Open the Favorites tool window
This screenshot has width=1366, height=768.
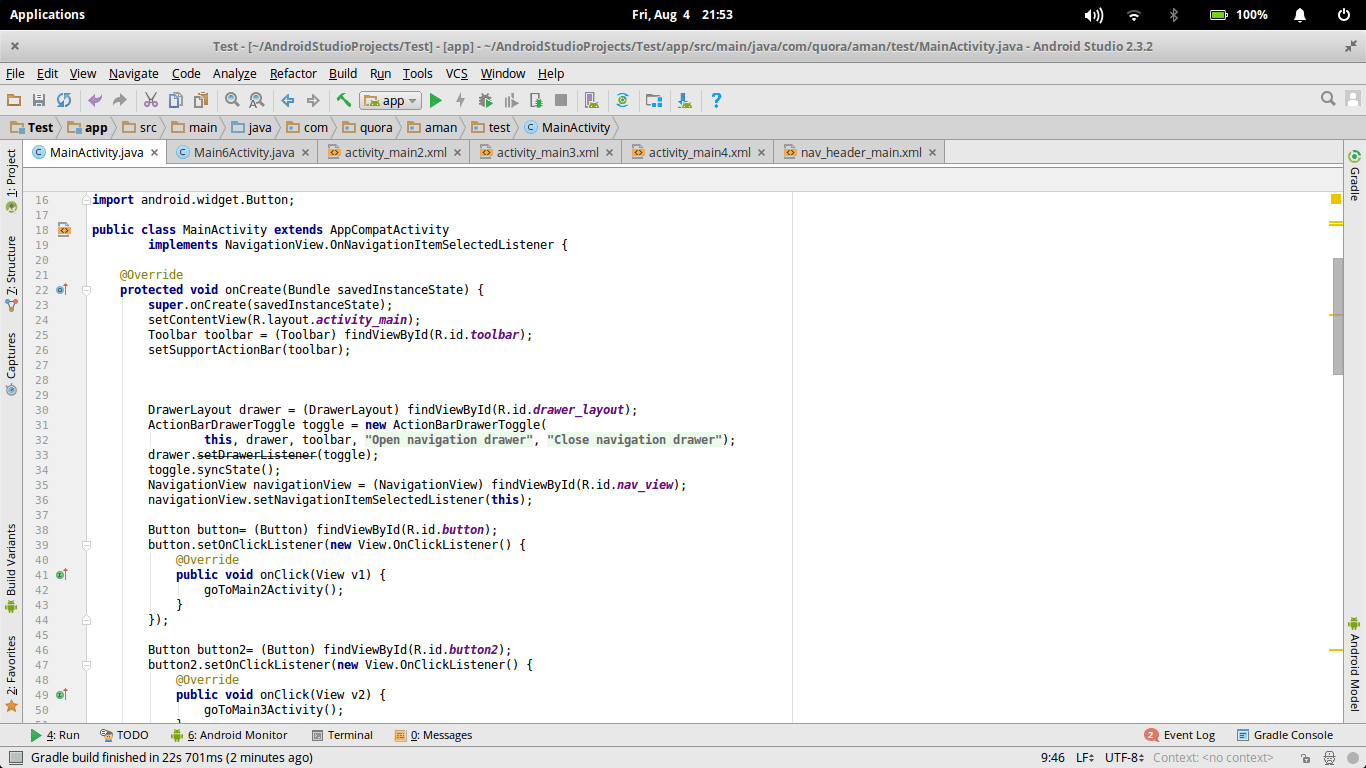point(11,674)
